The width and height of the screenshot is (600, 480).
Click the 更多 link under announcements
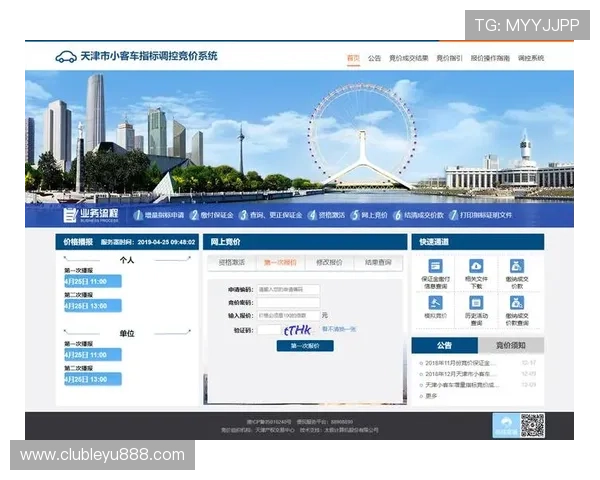pos(431,396)
